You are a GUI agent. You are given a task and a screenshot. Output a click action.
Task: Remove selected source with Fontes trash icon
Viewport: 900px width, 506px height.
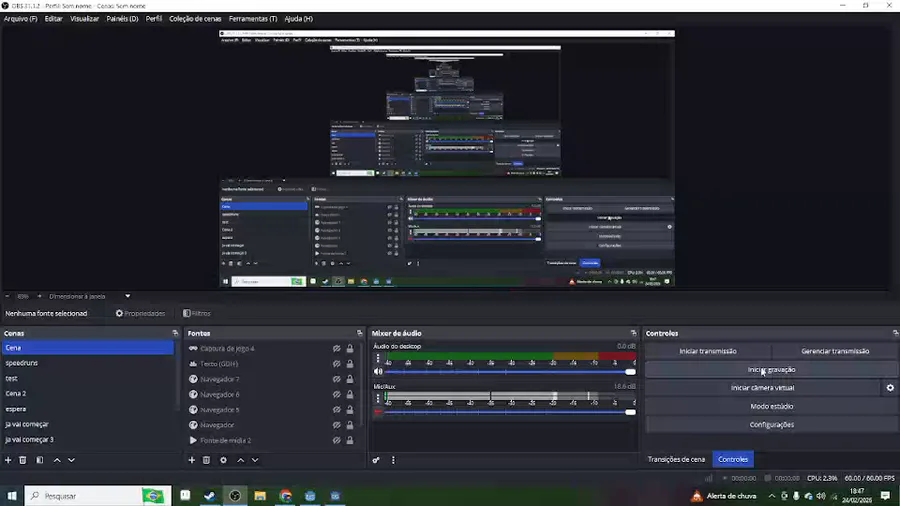(207, 460)
